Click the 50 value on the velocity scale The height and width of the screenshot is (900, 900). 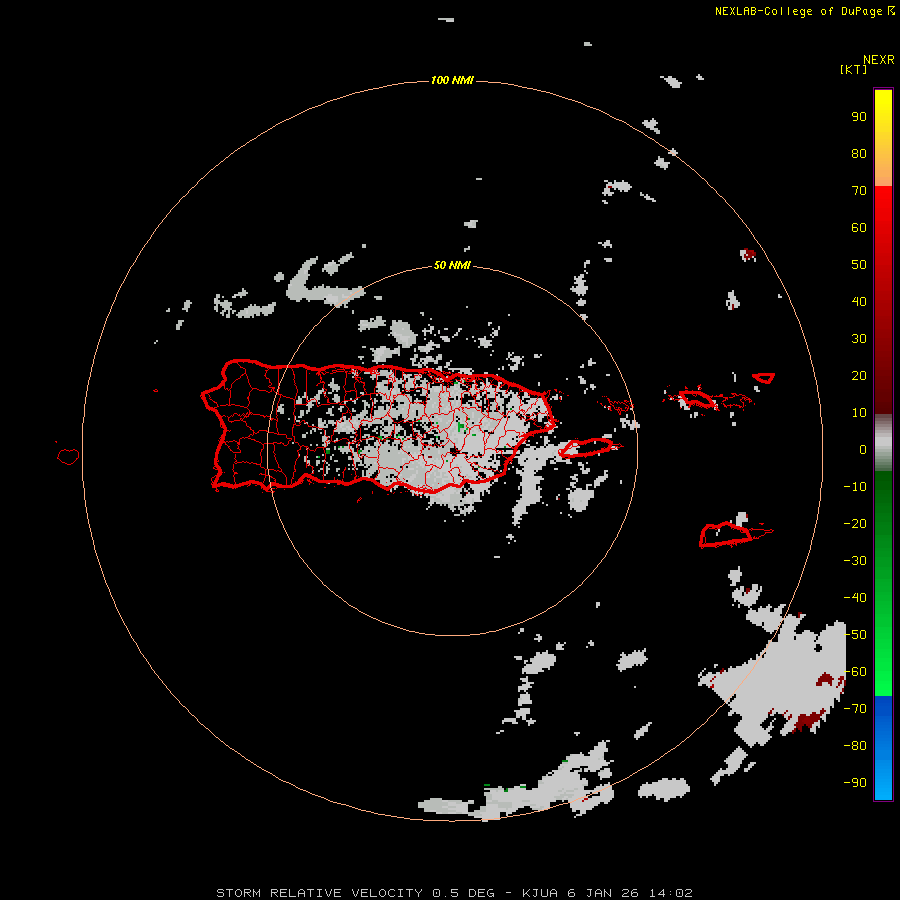click(x=859, y=265)
